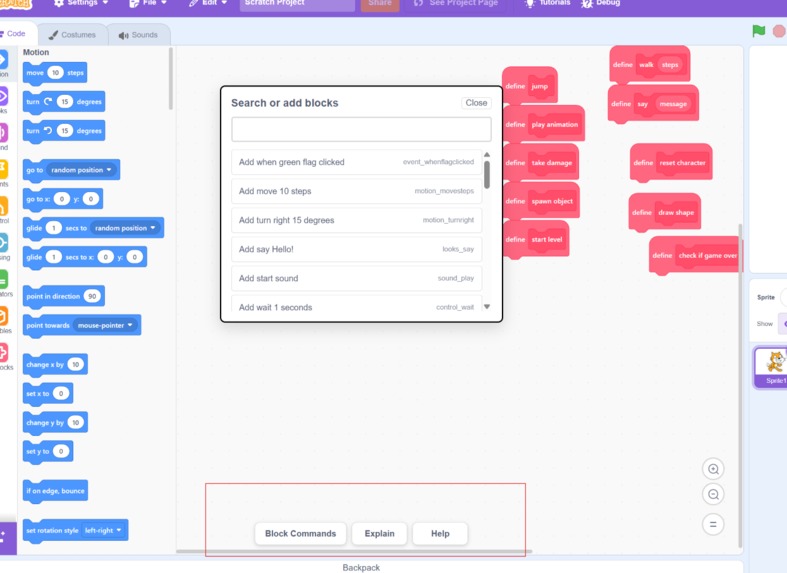Viewport: 787px width, 573px height.
Task: Focus the block search input field
Action: coord(361,129)
